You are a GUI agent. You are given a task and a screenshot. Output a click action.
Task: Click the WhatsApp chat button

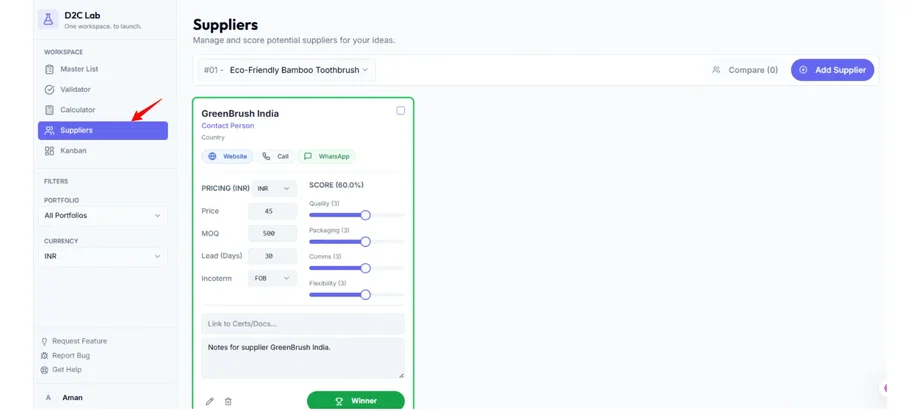(327, 156)
